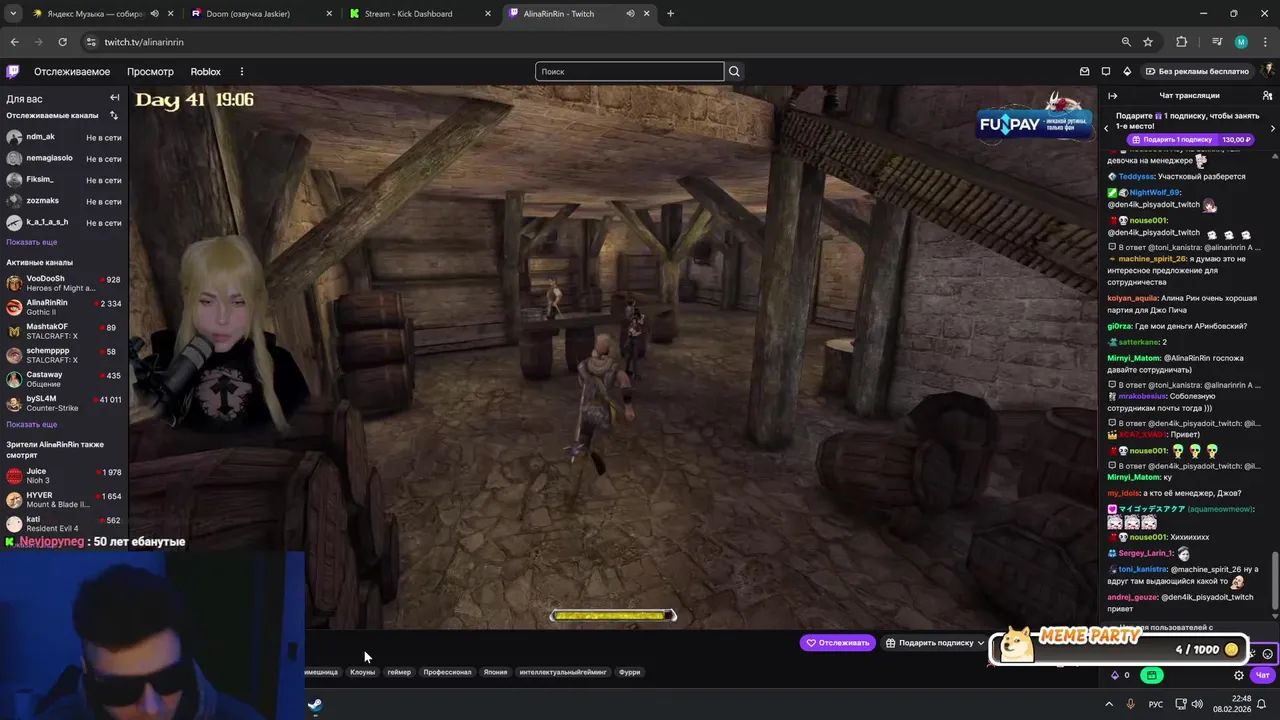
Task: Open chat settings gear icon
Action: [1239, 675]
